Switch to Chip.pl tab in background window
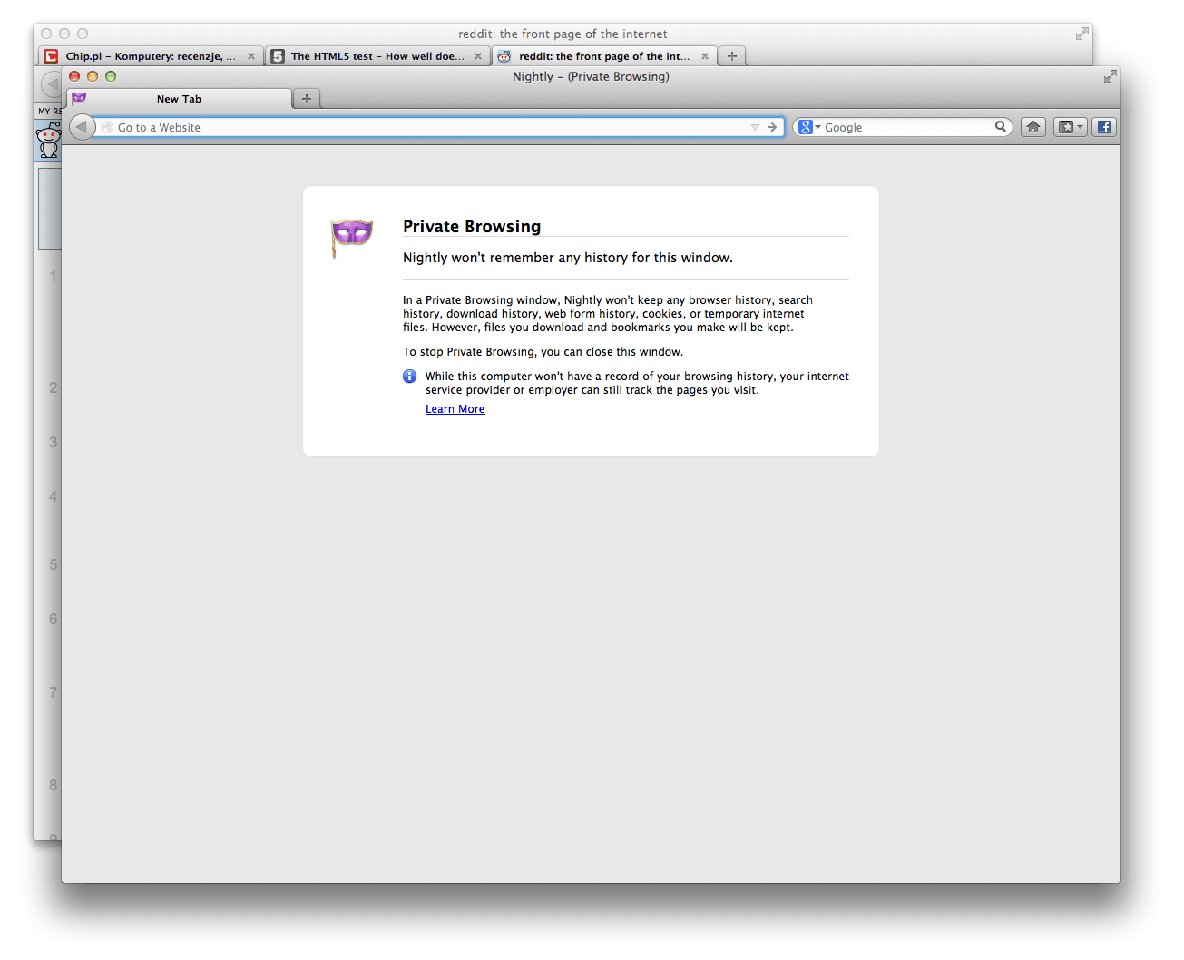 [151, 56]
